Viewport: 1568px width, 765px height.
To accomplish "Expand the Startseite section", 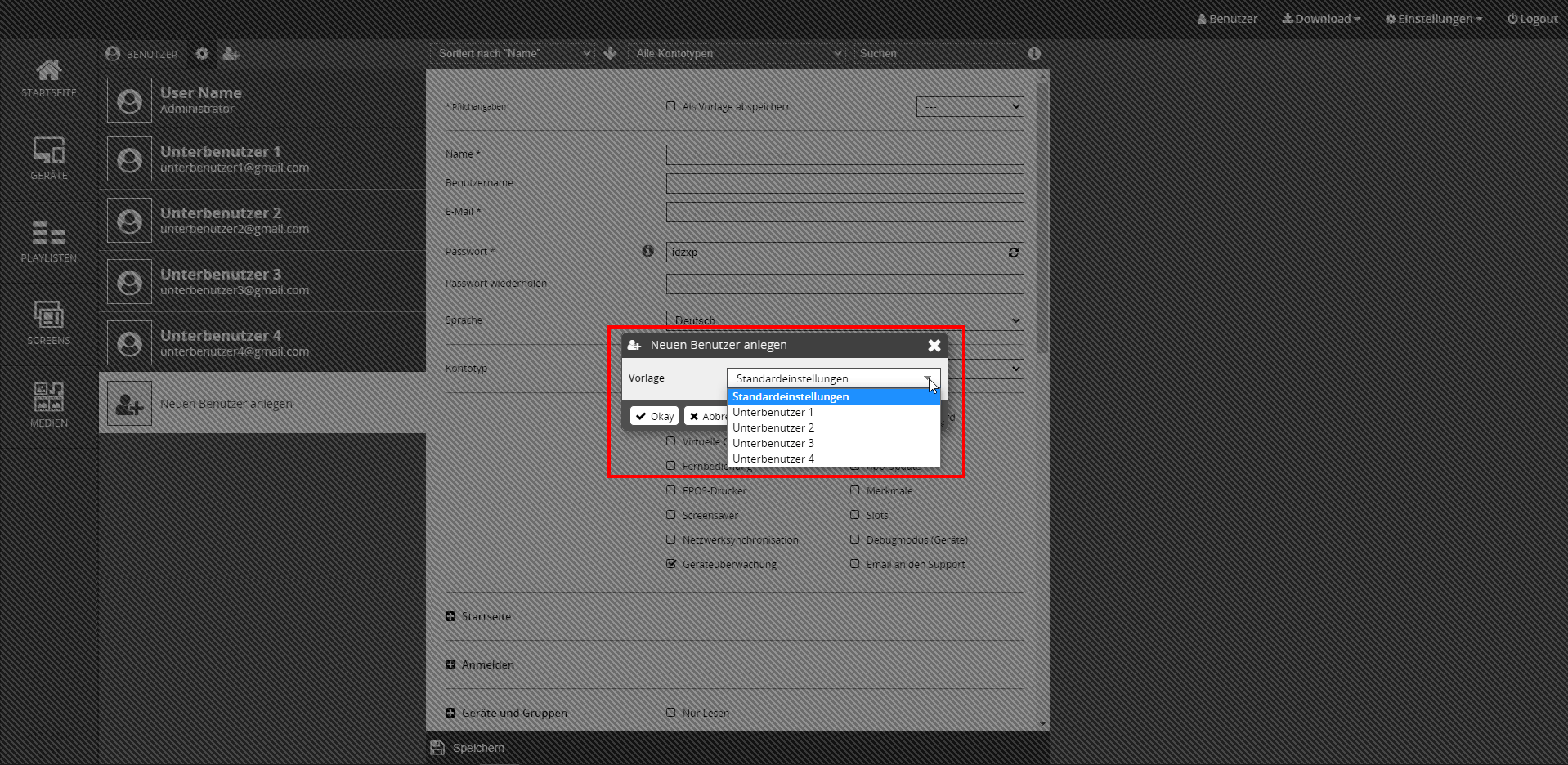I will [x=450, y=616].
